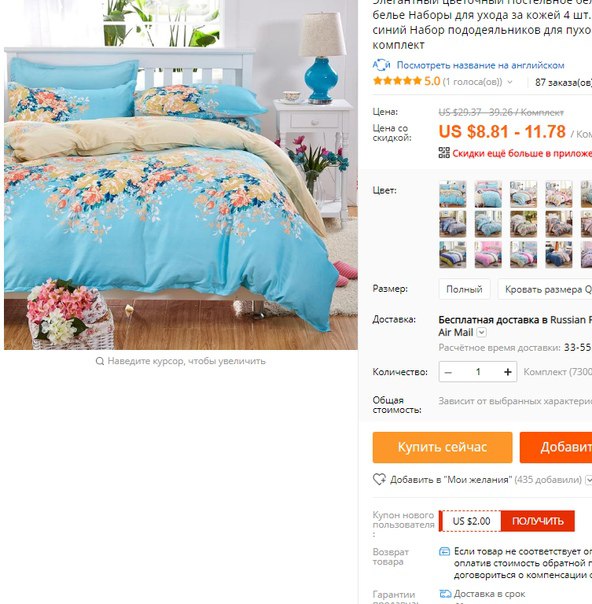
Task: Click the translate icon beside English title link
Action: [x=381, y=65]
